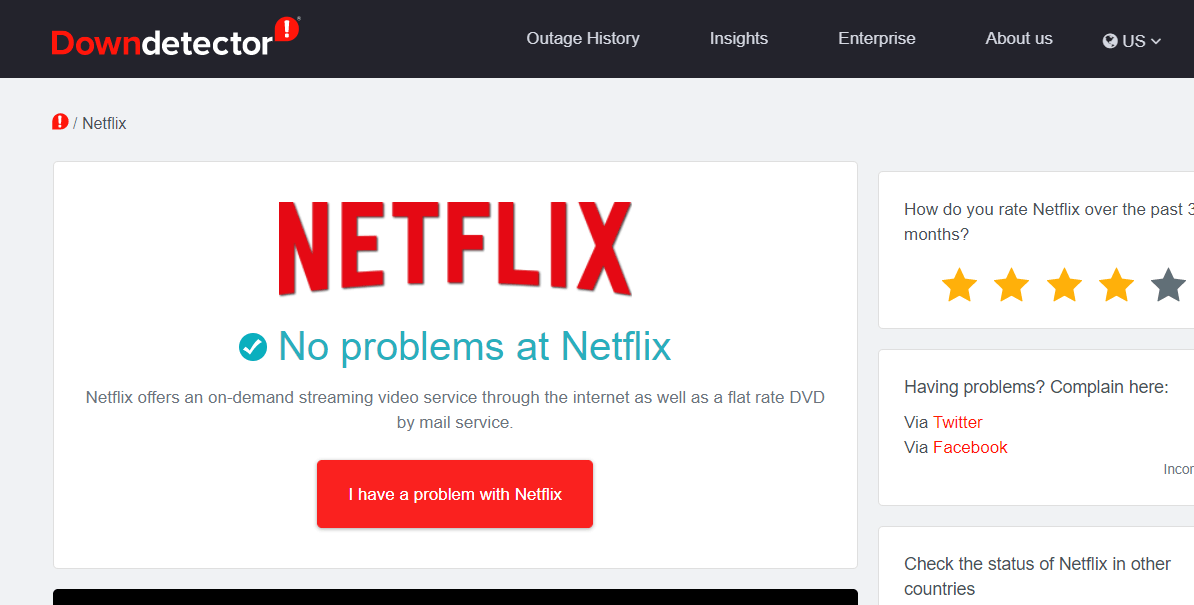Viewport: 1194px width, 605px height.
Task: Rate Netflix five stars
Action: point(1169,285)
